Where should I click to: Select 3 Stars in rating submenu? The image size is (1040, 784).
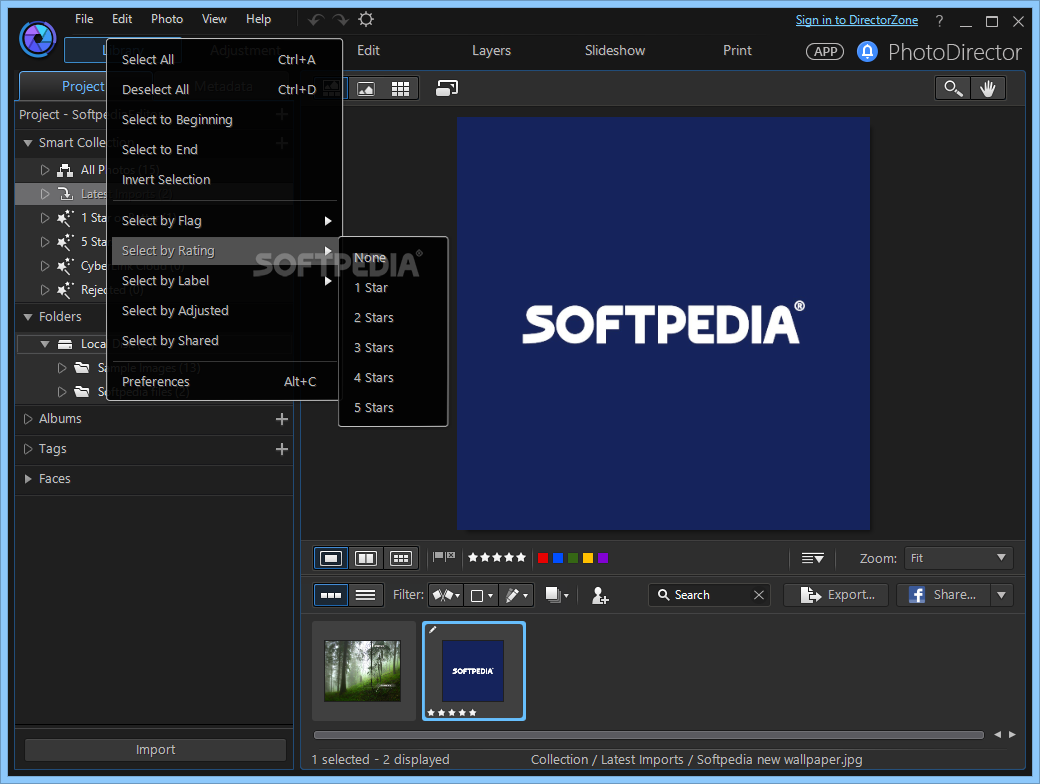click(393, 348)
